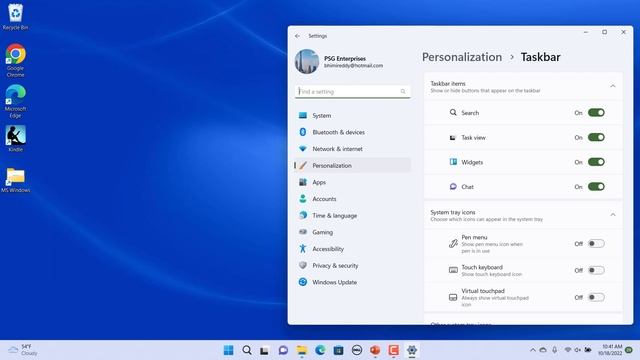Open File Explorer from taskbar
The image size is (640, 360).
tap(302, 350)
